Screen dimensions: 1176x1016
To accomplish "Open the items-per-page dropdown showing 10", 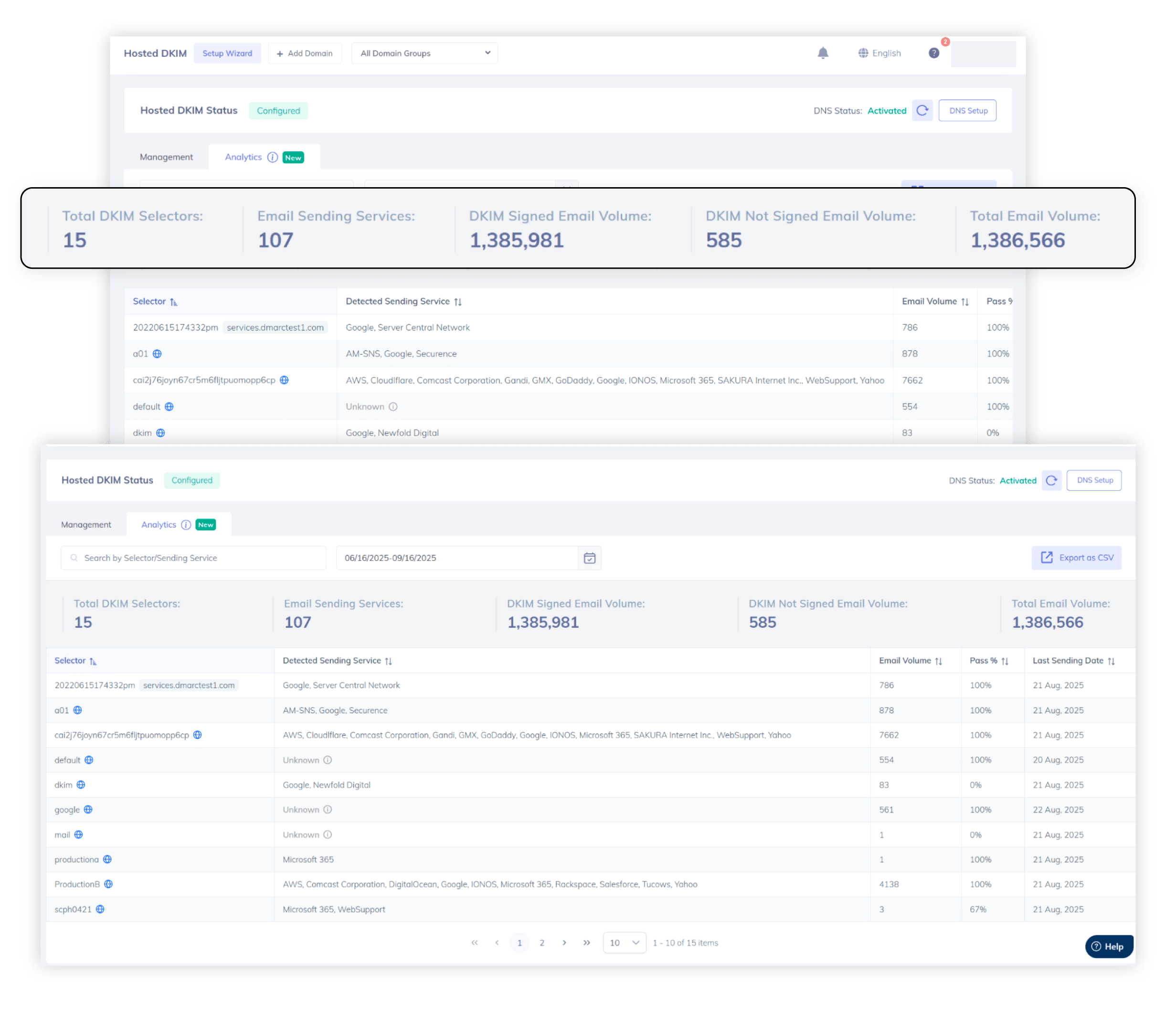I will click(x=624, y=943).
